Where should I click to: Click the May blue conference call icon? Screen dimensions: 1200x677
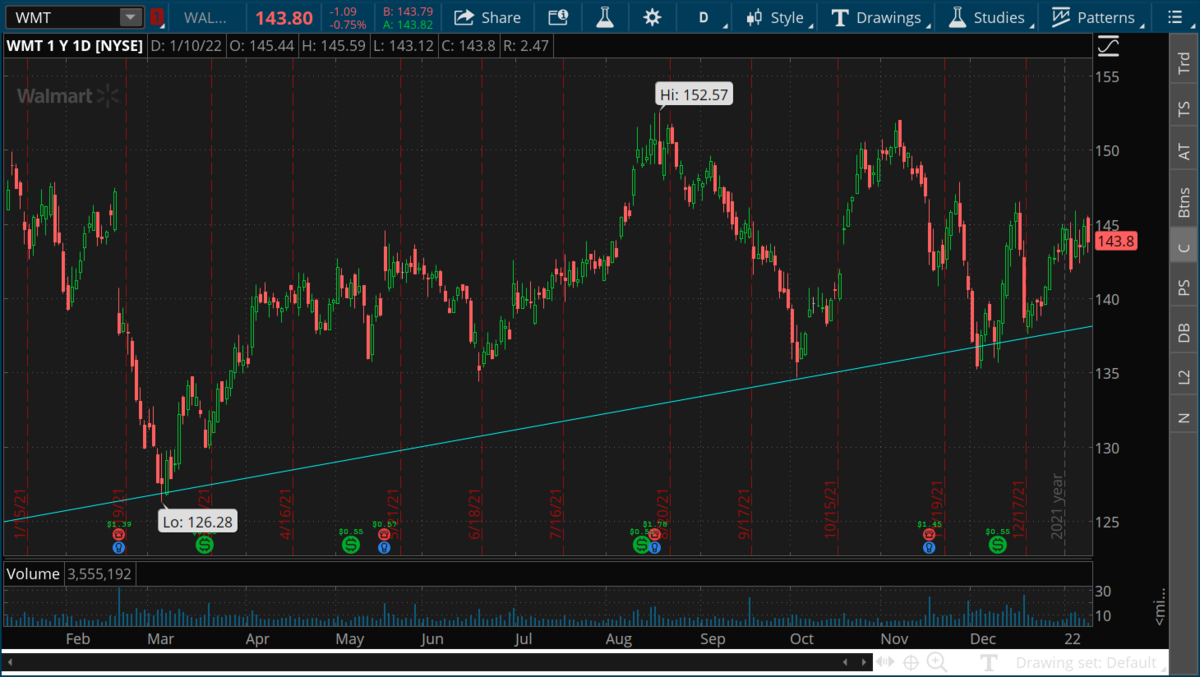tap(384, 548)
